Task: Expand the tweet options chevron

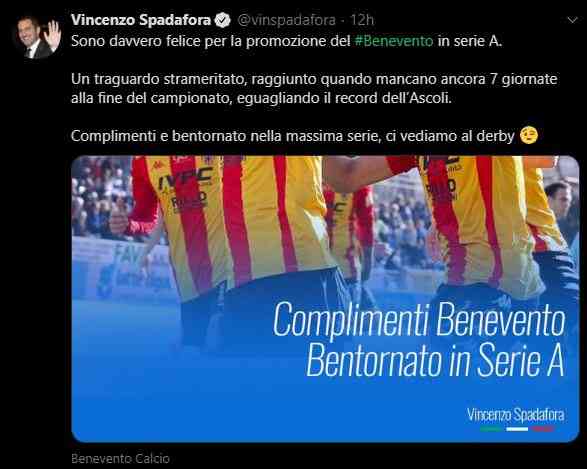Action: (x=572, y=20)
